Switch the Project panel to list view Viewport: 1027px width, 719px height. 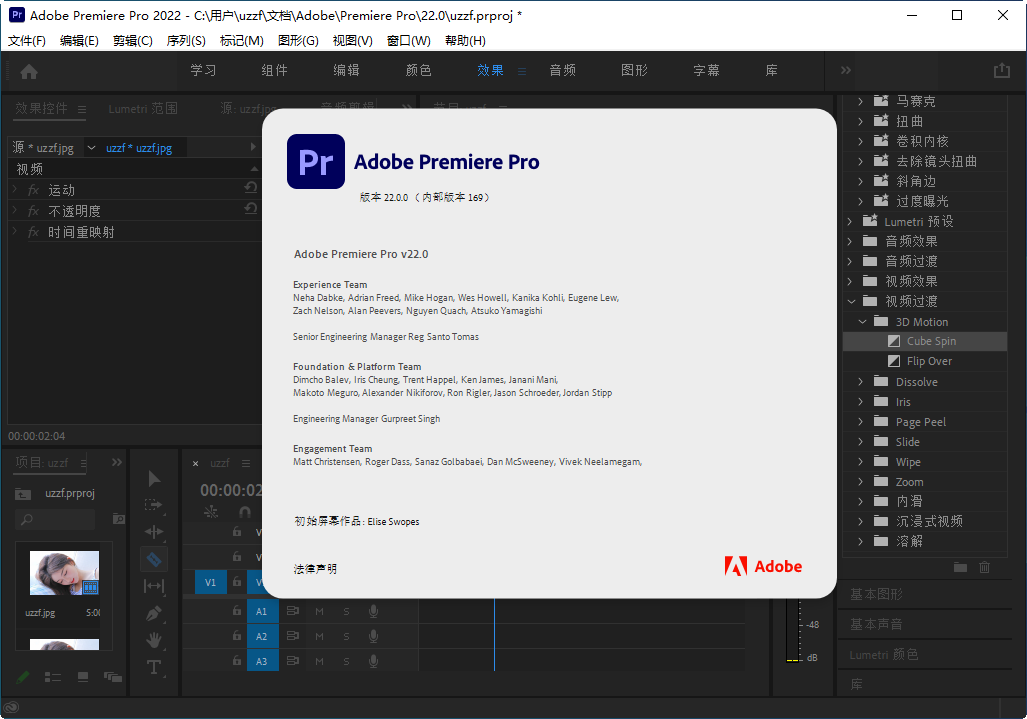(53, 677)
